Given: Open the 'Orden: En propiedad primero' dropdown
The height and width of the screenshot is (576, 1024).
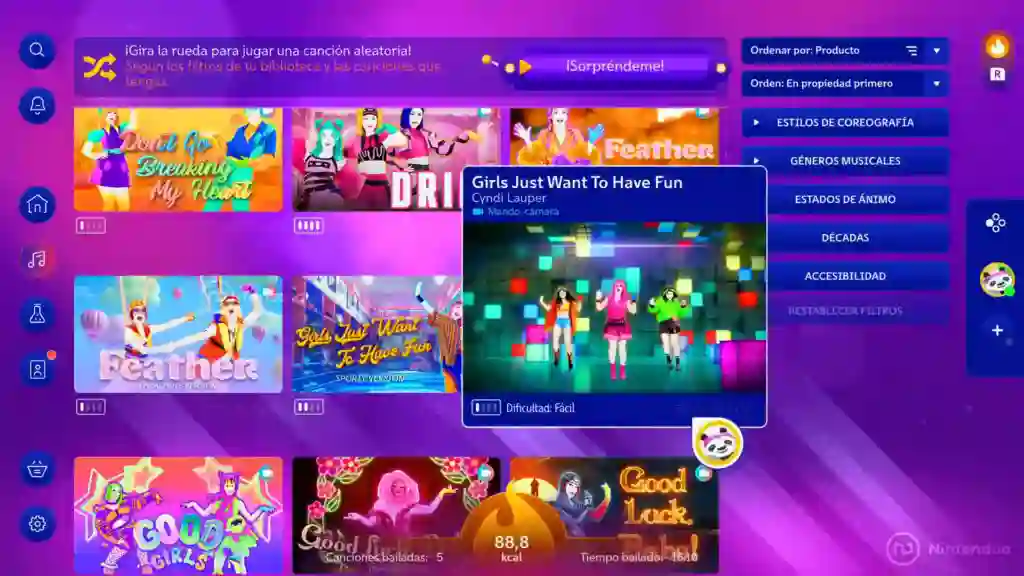Looking at the screenshot, I should click(845, 84).
